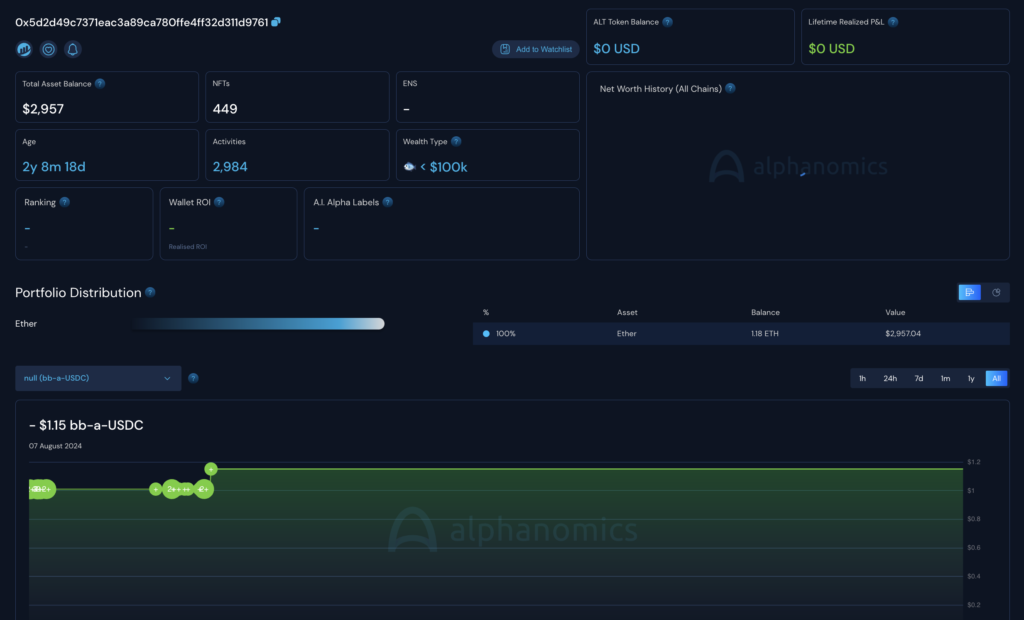The height and width of the screenshot is (620, 1024).
Task: Open the null (bb-a-USDC) token dropdown
Action: click(x=98, y=378)
